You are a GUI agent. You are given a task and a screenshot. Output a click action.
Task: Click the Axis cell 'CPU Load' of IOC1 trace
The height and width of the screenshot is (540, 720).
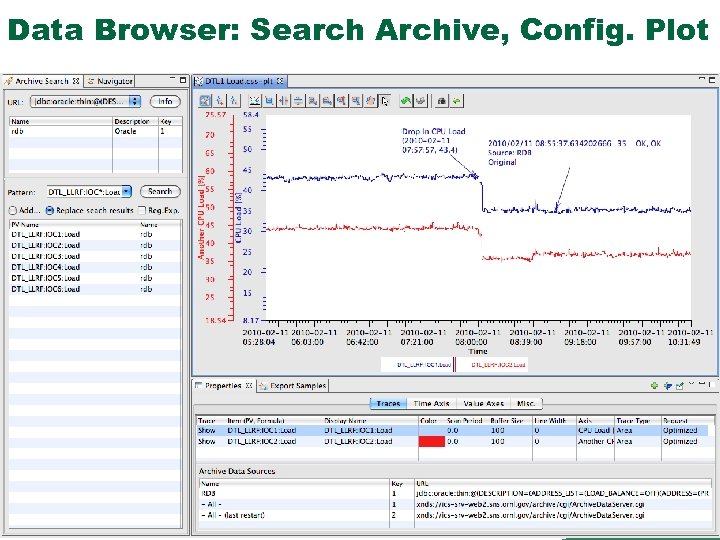pyautogui.click(x=596, y=430)
